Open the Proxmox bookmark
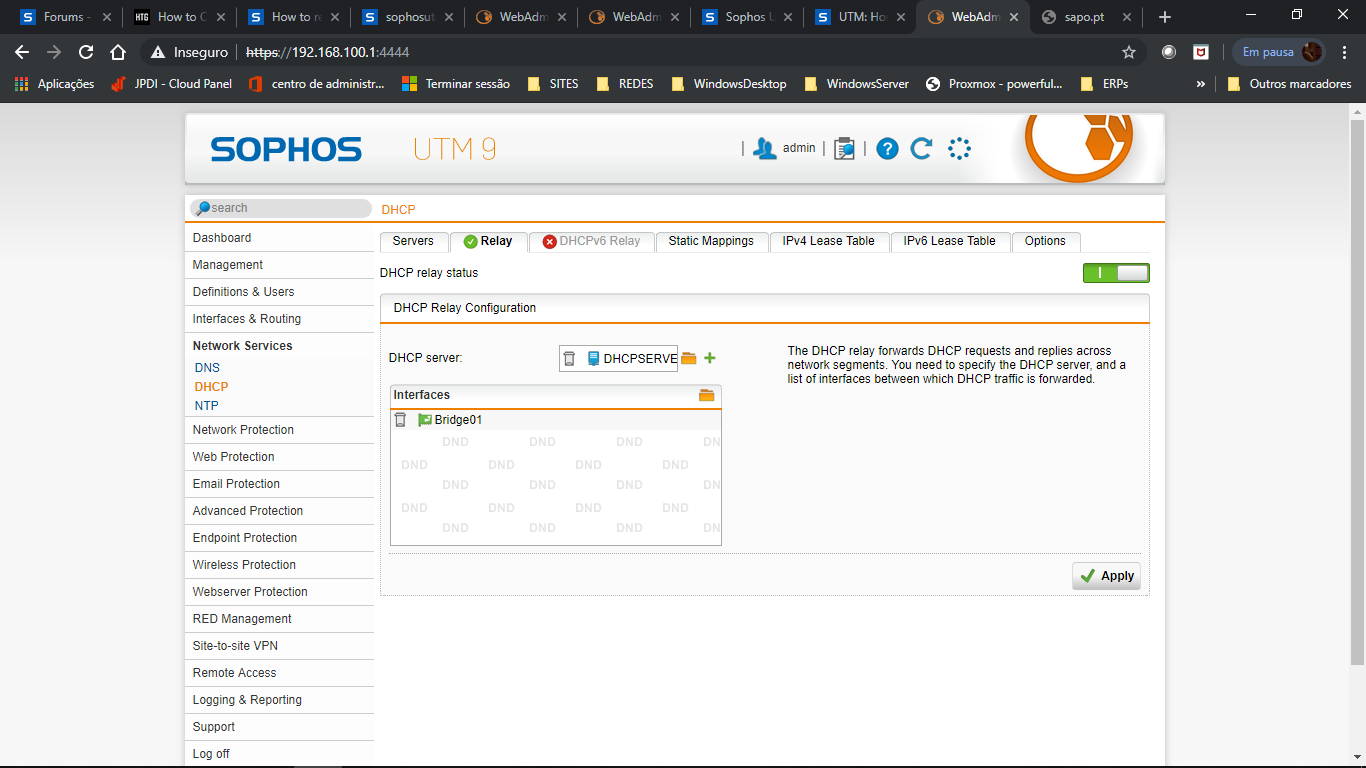 995,84
